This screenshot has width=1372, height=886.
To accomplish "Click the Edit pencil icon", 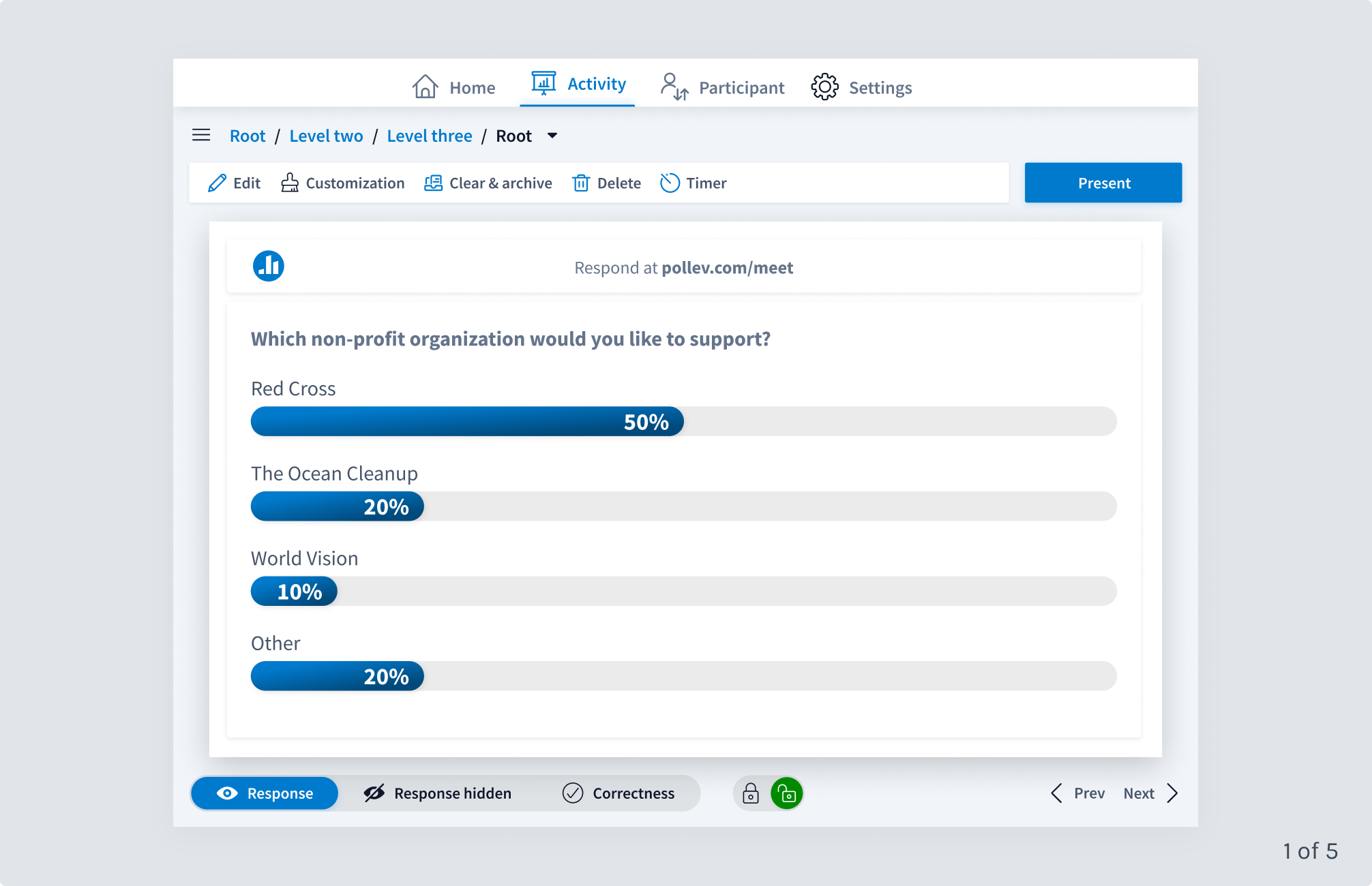I will click(217, 183).
